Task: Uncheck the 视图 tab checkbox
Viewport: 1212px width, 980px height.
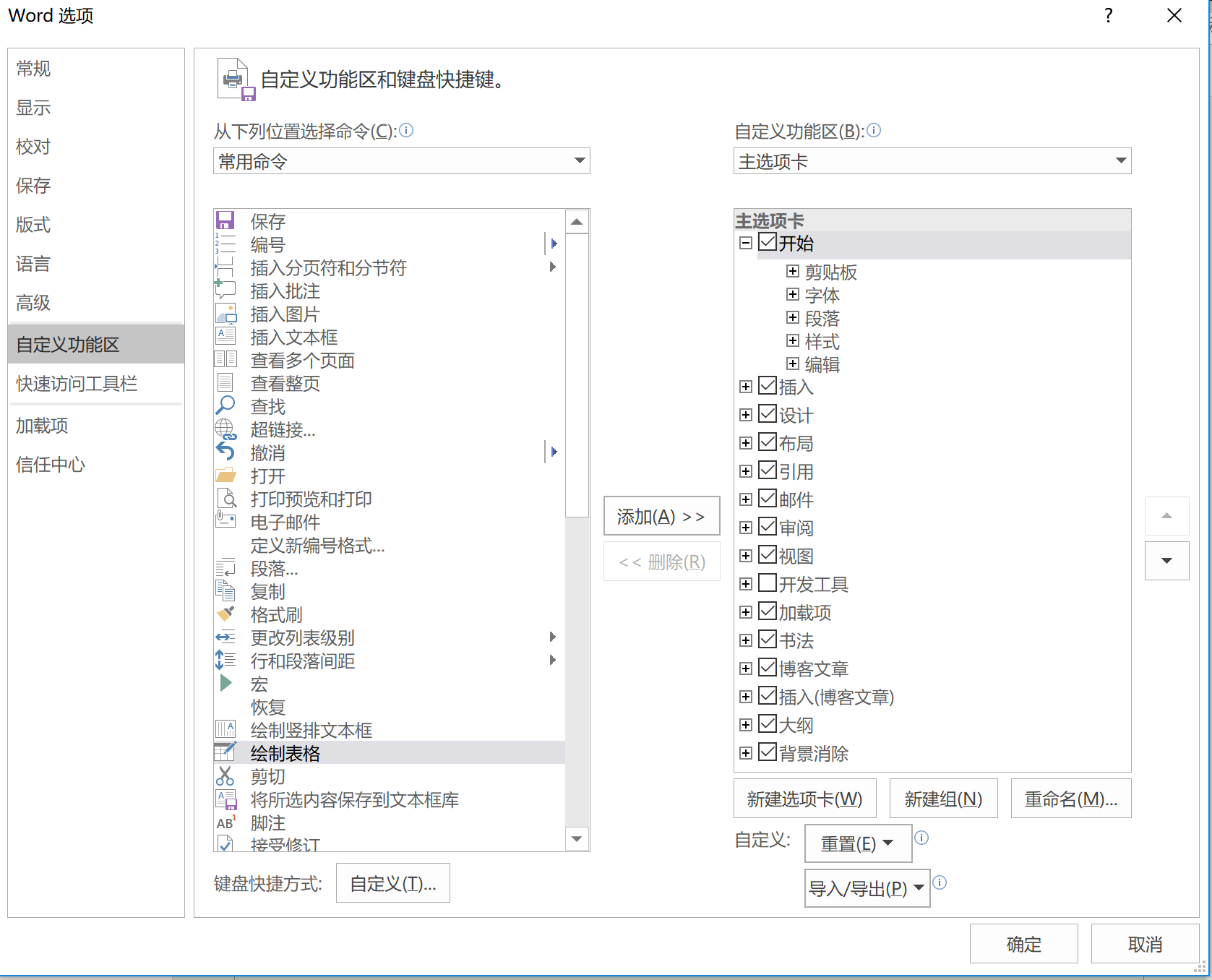Action: click(x=768, y=554)
